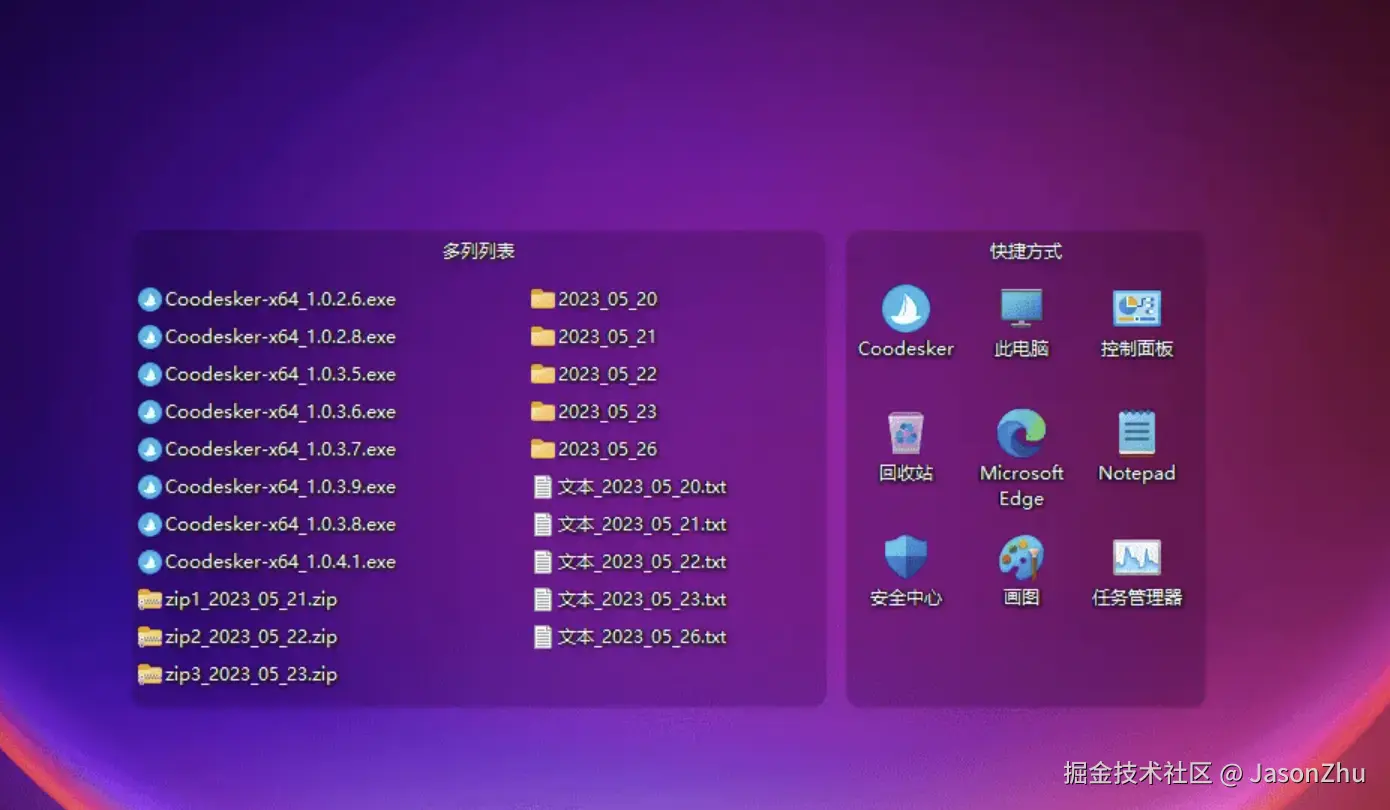Screen dimensions: 1390x810
Task: Click the Microsoft Edge label text
Action: [x=1021, y=486]
